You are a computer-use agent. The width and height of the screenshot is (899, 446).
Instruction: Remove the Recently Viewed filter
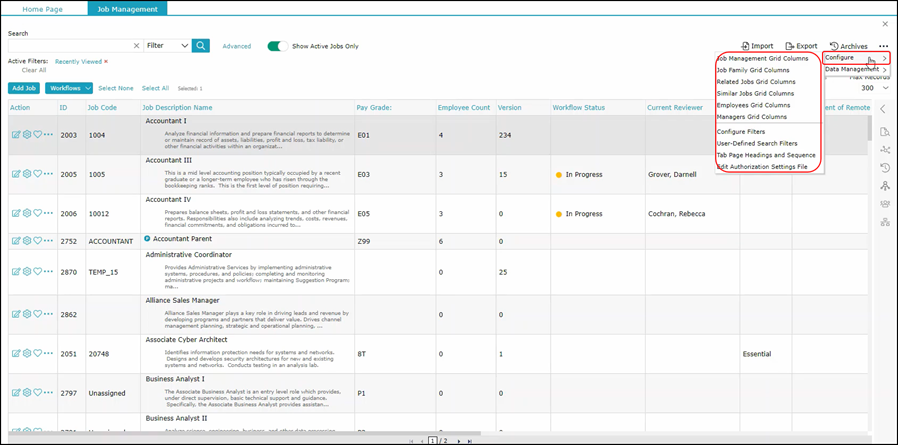106,61
